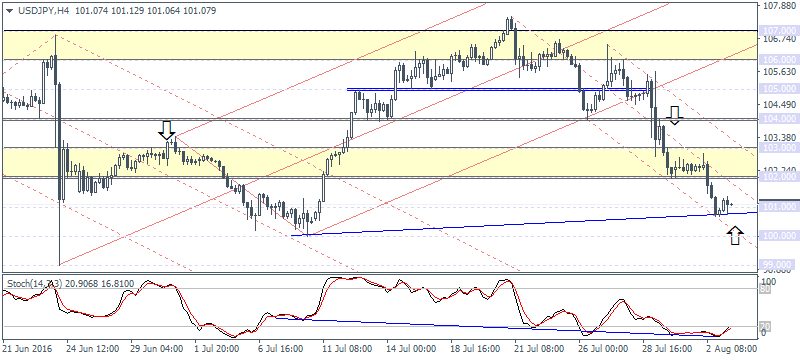Click the open price 101.074 value
Screen dimensions: 800x360
(92, 10)
